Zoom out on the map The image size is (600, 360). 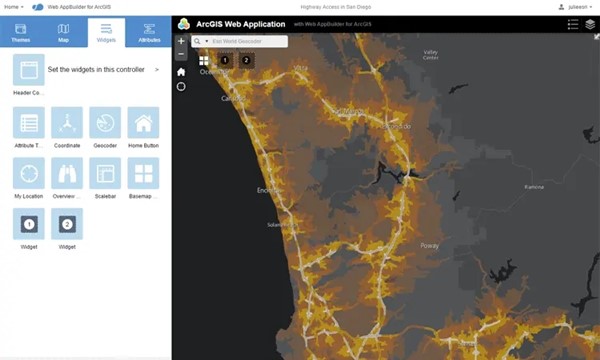181,54
